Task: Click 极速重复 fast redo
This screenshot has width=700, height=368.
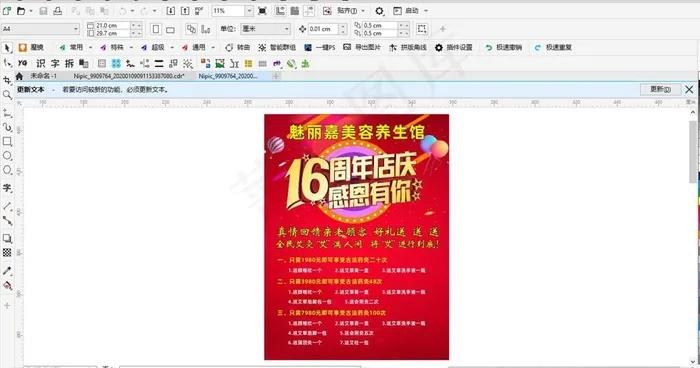Action: coord(553,47)
